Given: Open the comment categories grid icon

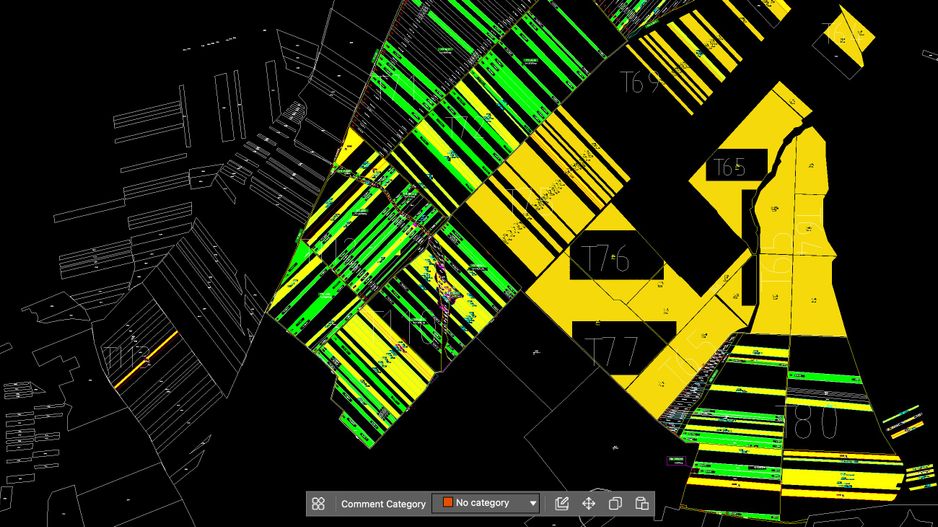Looking at the screenshot, I should coord(318,503).
